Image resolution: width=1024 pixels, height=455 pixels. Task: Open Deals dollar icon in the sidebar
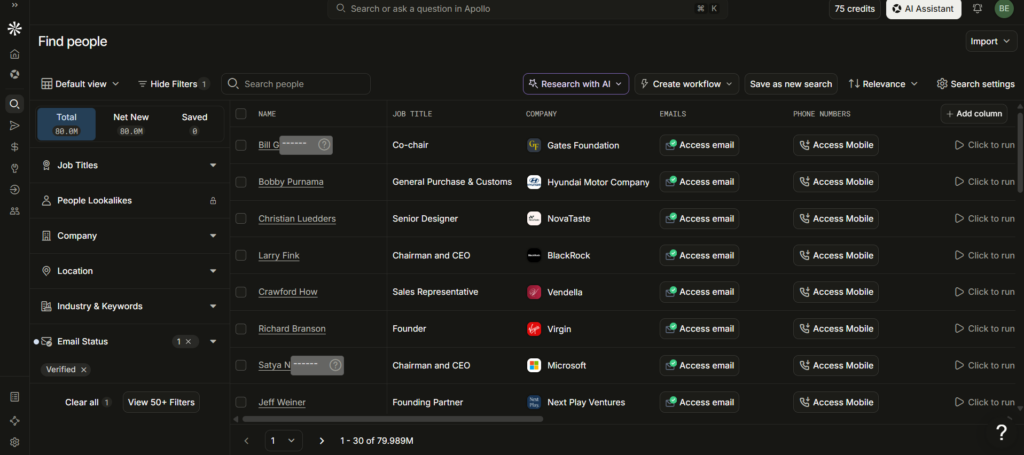point(14,147)
